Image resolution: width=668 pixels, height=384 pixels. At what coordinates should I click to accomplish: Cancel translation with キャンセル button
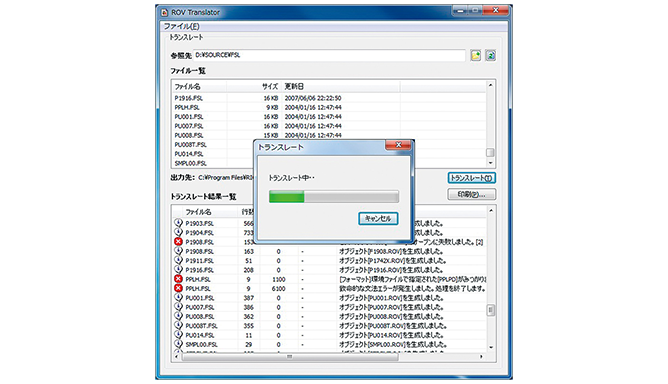coord(378,219)
